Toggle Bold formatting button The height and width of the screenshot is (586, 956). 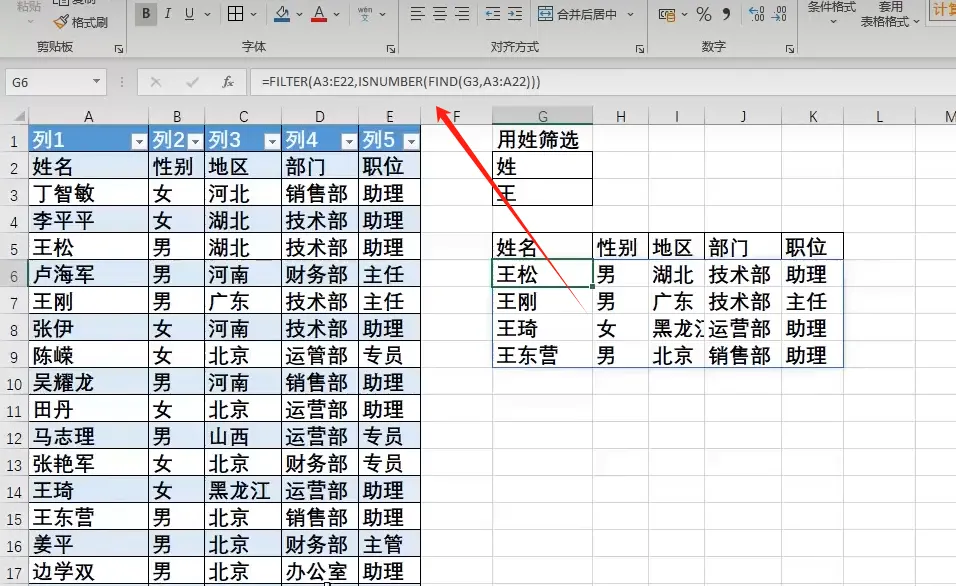(x=146, y=13)
